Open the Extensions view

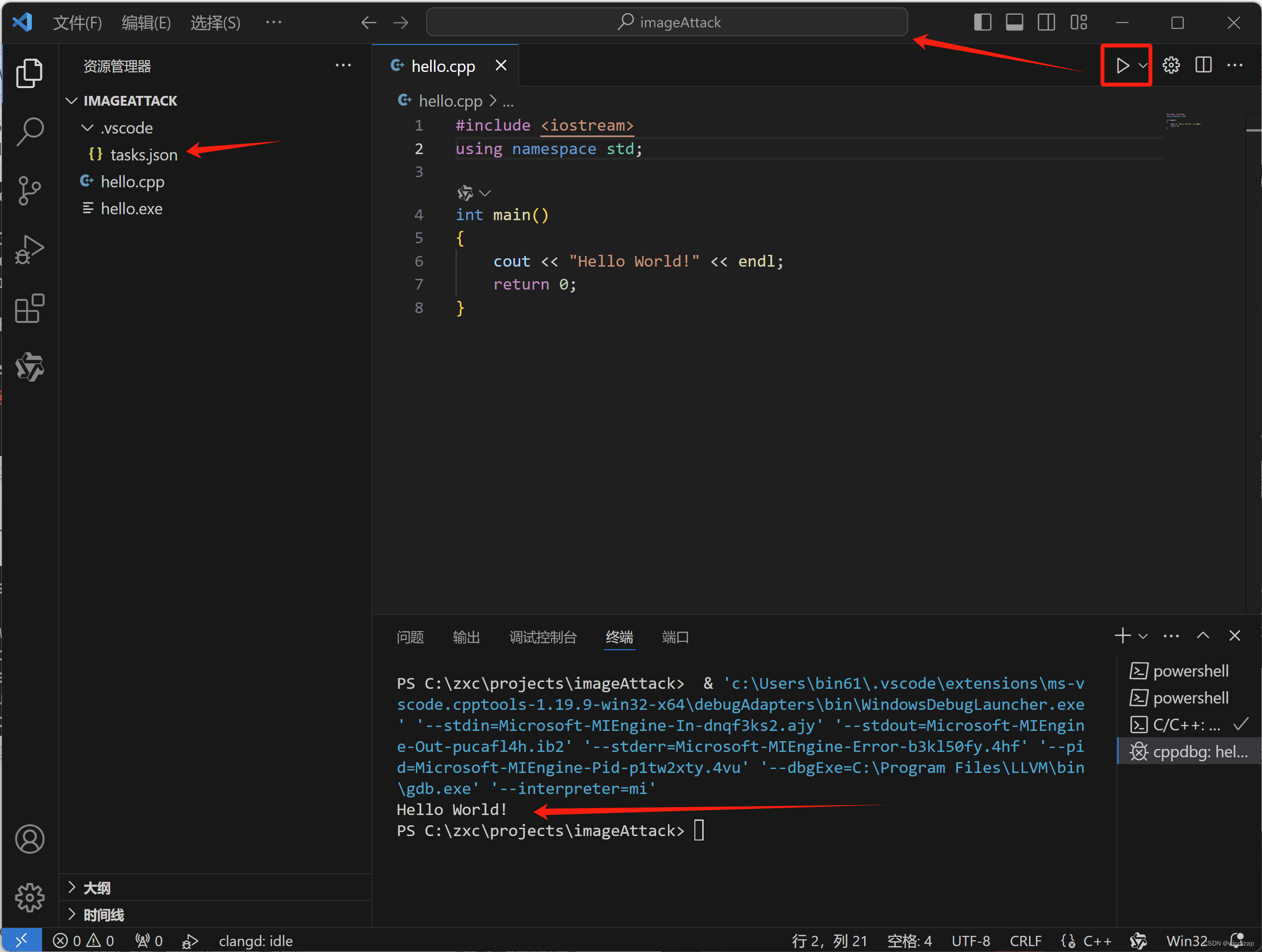29,308
